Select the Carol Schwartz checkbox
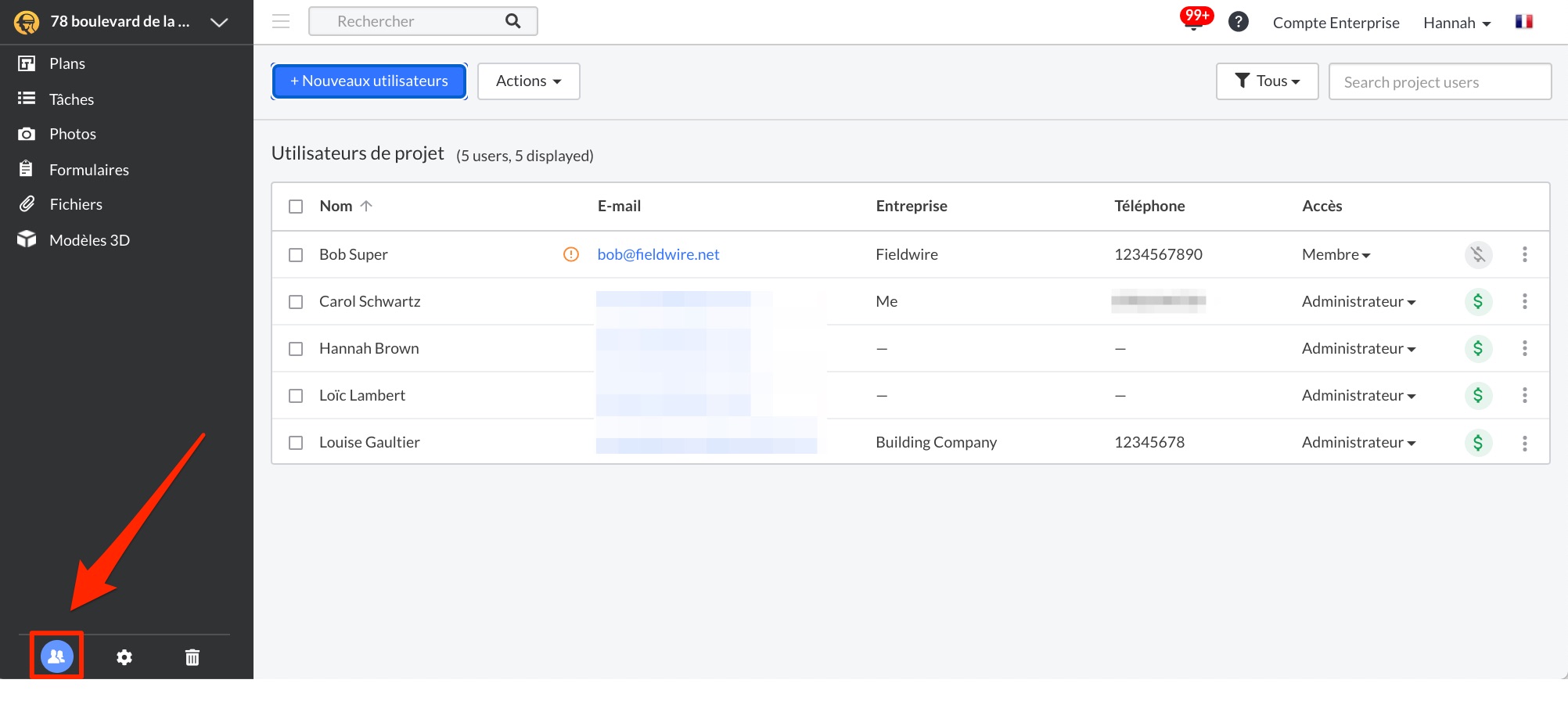Screen dimensions: 1568x712 point(296,302)
